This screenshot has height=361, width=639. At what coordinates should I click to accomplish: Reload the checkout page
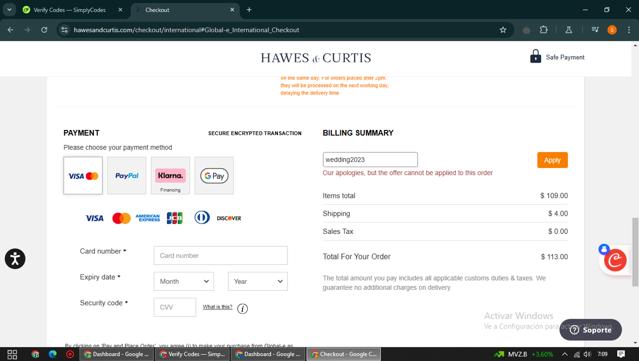click(x=44, y=30)
